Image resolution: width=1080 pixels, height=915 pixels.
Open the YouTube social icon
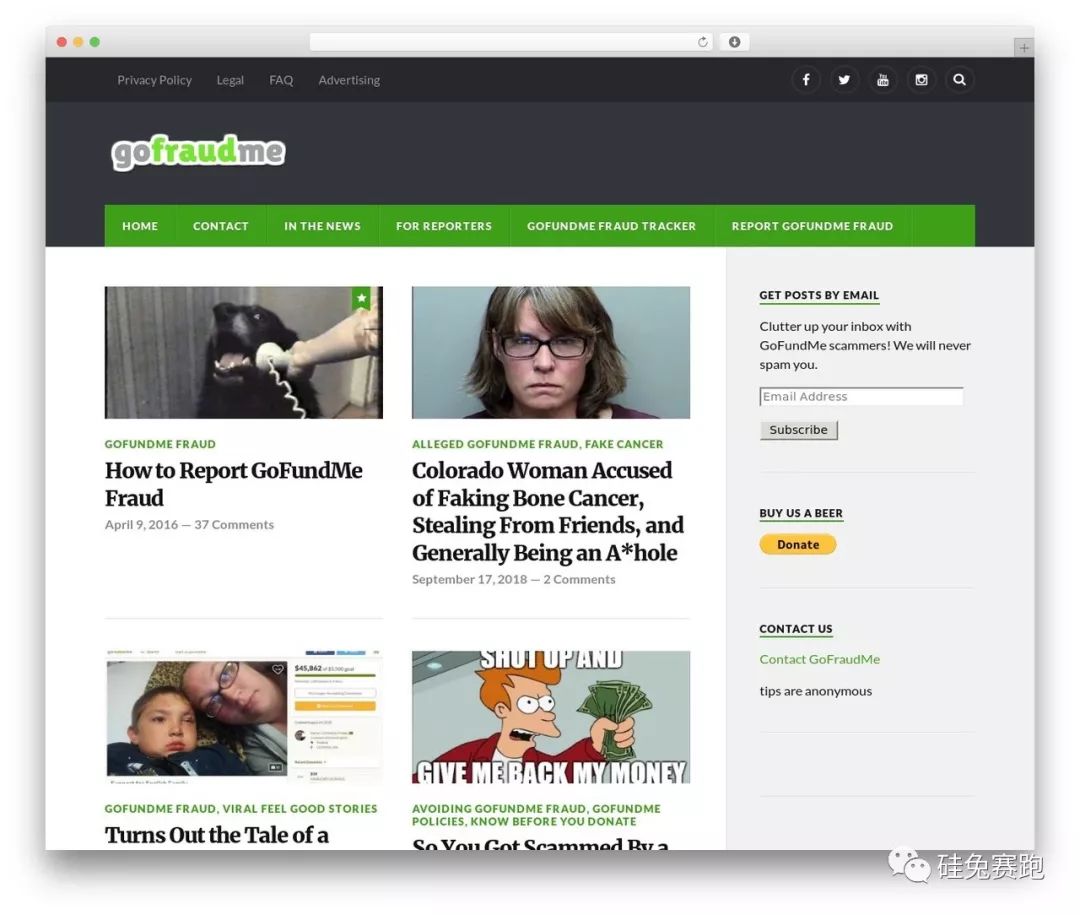pos(882,80)
